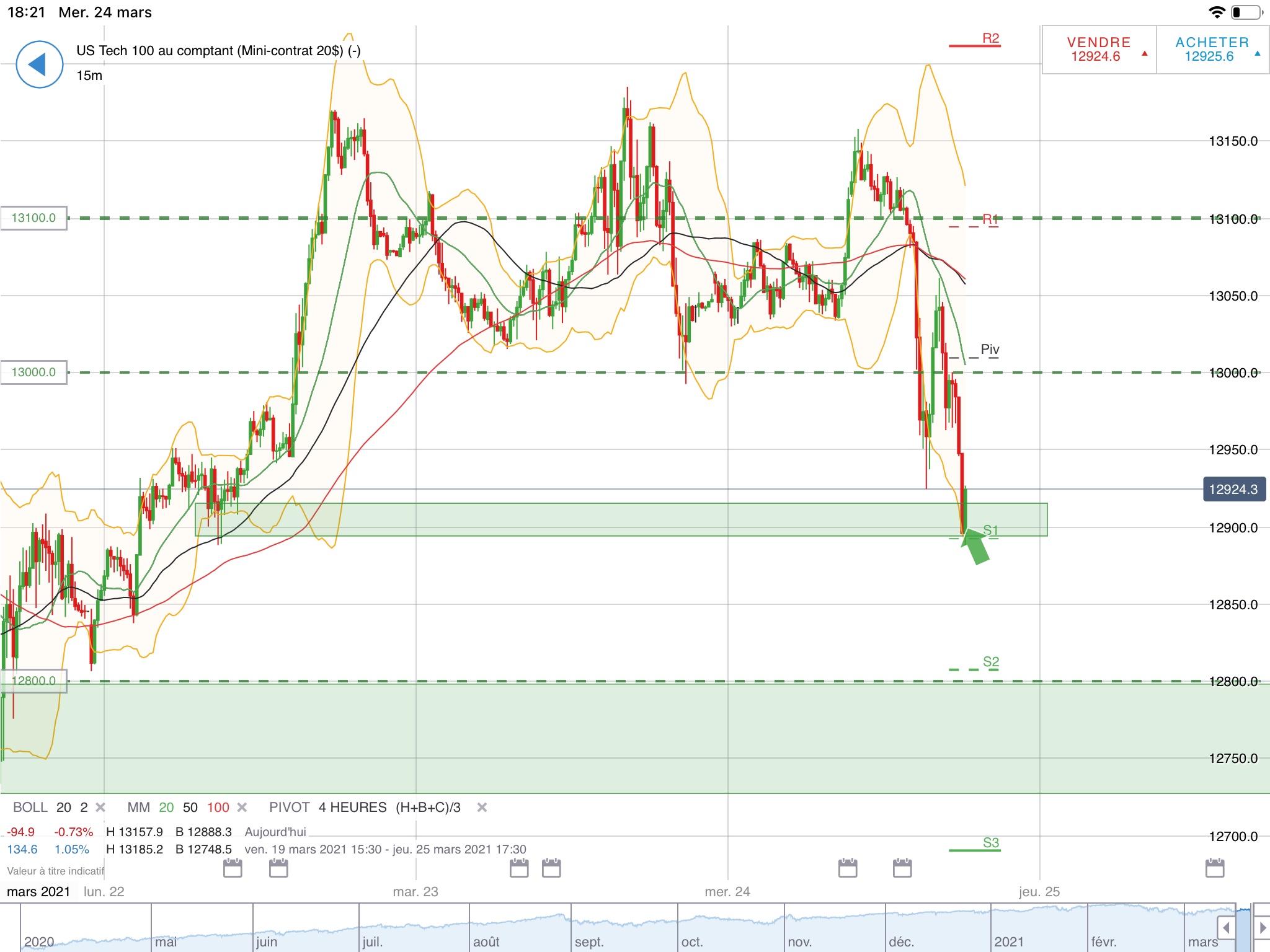Tap the blue back arrow button
The width and height of the screenshot is (1270, 952).
pos(39,64)
